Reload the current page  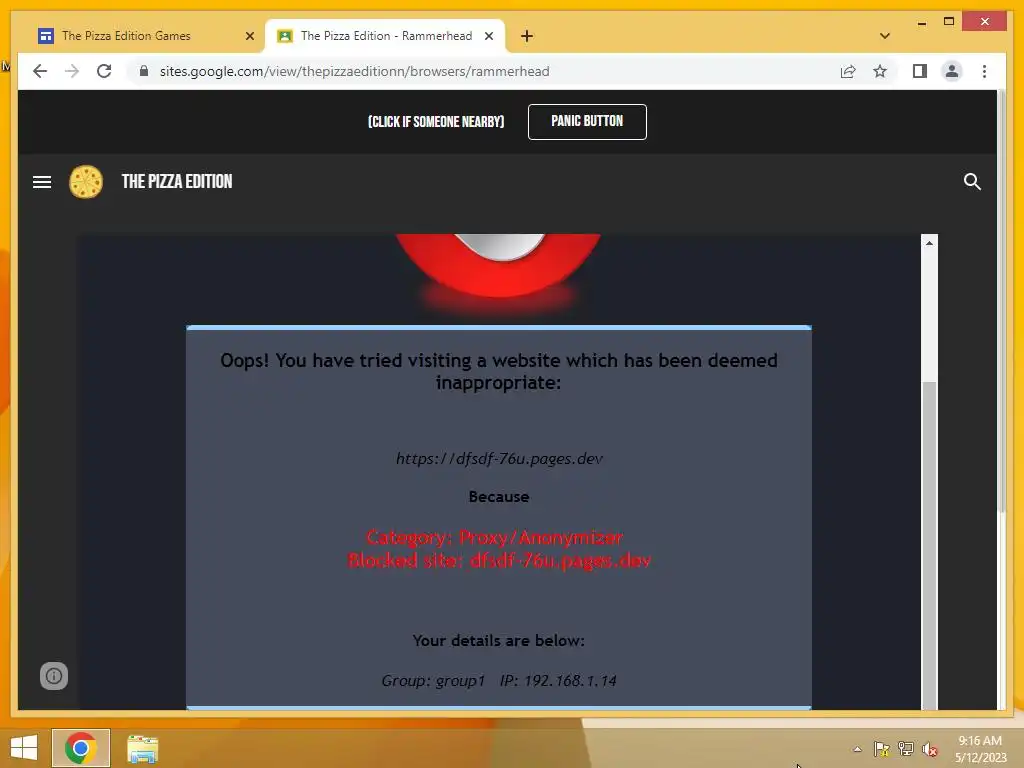(x=104, y=71)
